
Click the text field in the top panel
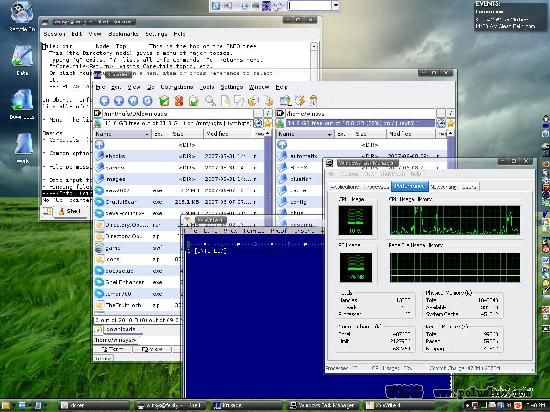coord(309,5)
